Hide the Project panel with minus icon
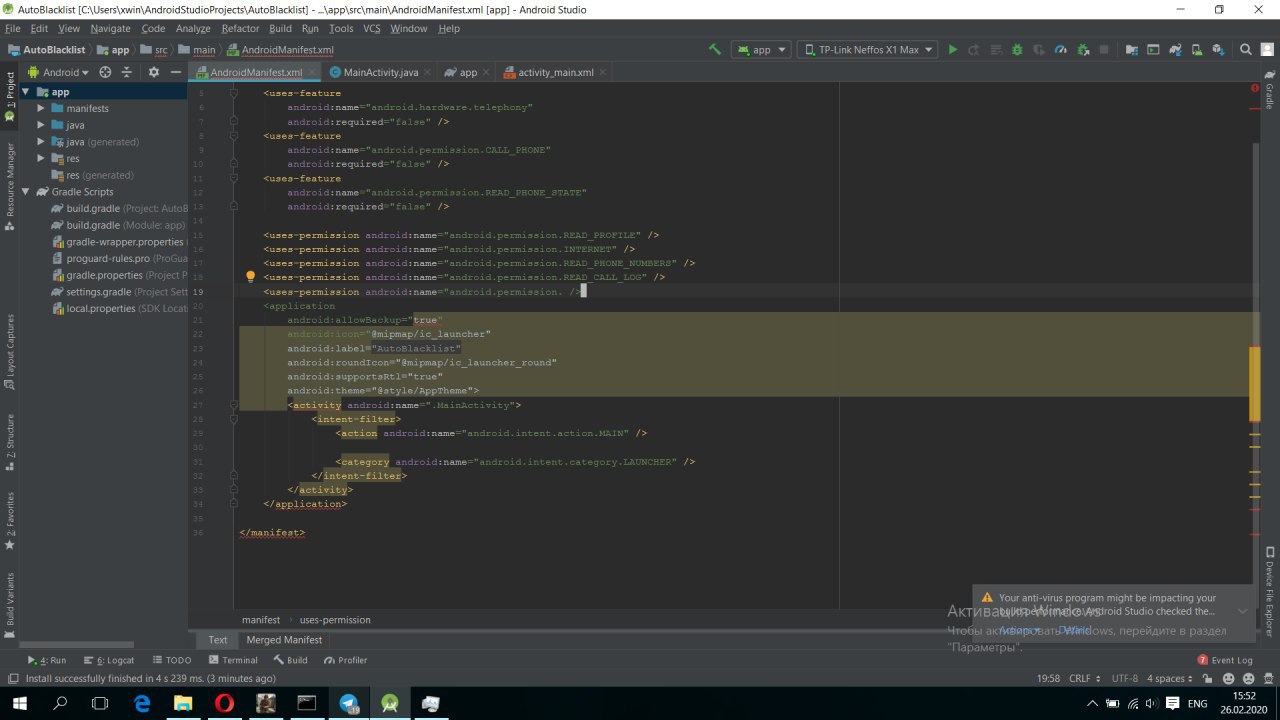Viewport: 1280px width, 720px height. (x=176, y=72)
